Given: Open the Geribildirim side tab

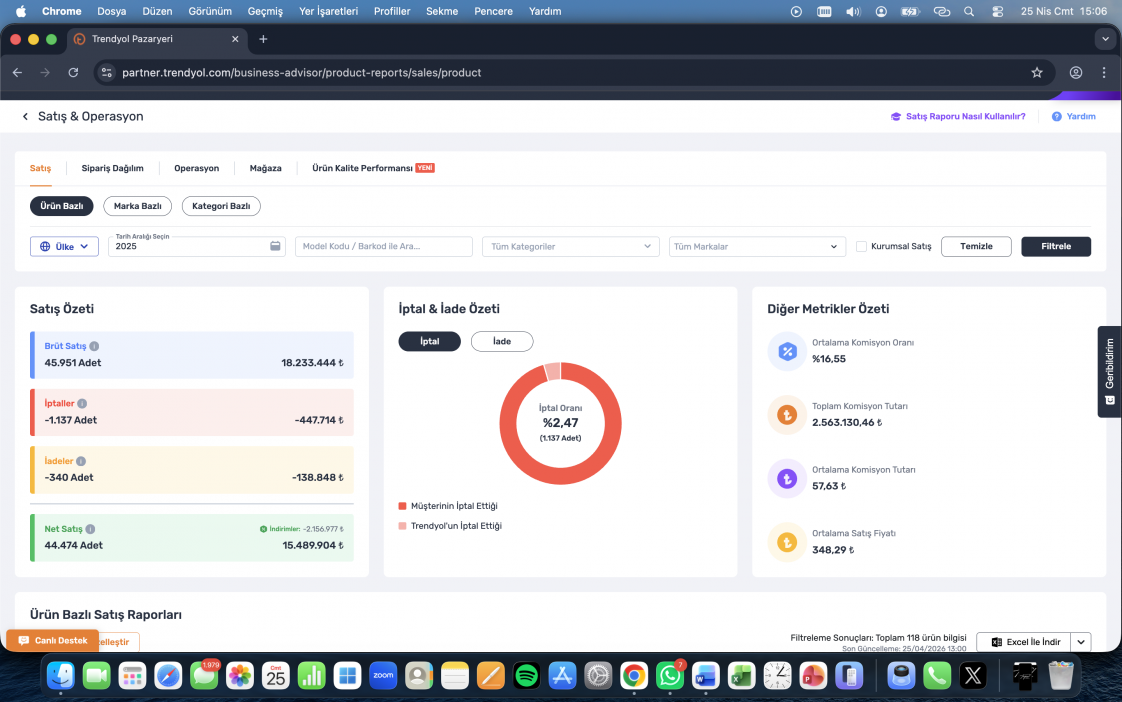Looking at the screenshot, I should 1109,371.
